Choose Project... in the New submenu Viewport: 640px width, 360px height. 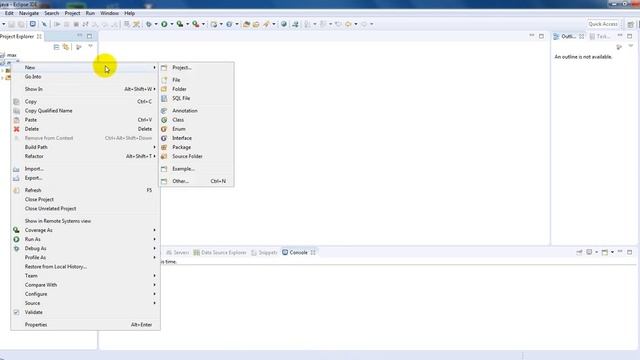point(196,68)
